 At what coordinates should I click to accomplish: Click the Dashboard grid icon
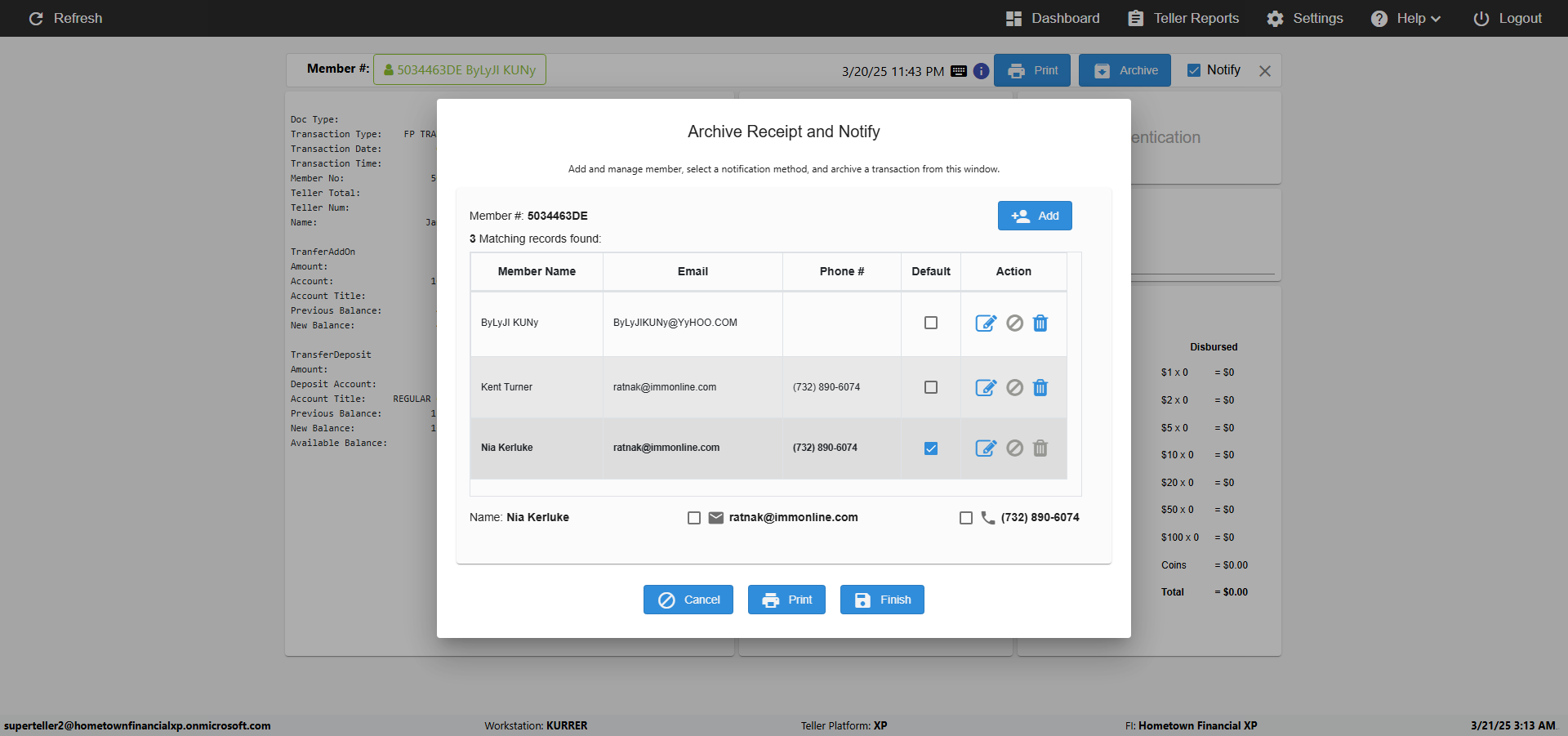coord(1013,18)
